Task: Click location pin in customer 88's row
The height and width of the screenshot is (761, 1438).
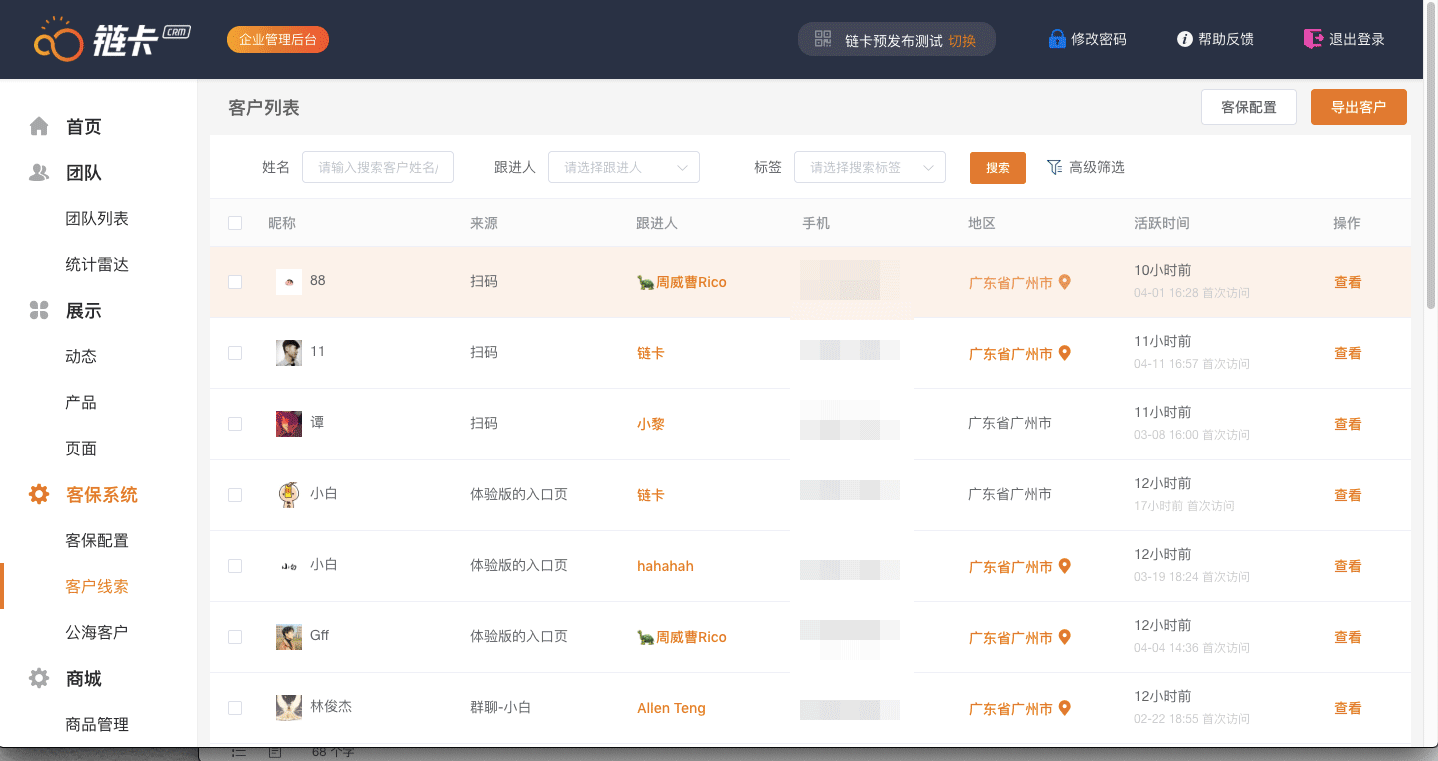Action: (1065, 282)
